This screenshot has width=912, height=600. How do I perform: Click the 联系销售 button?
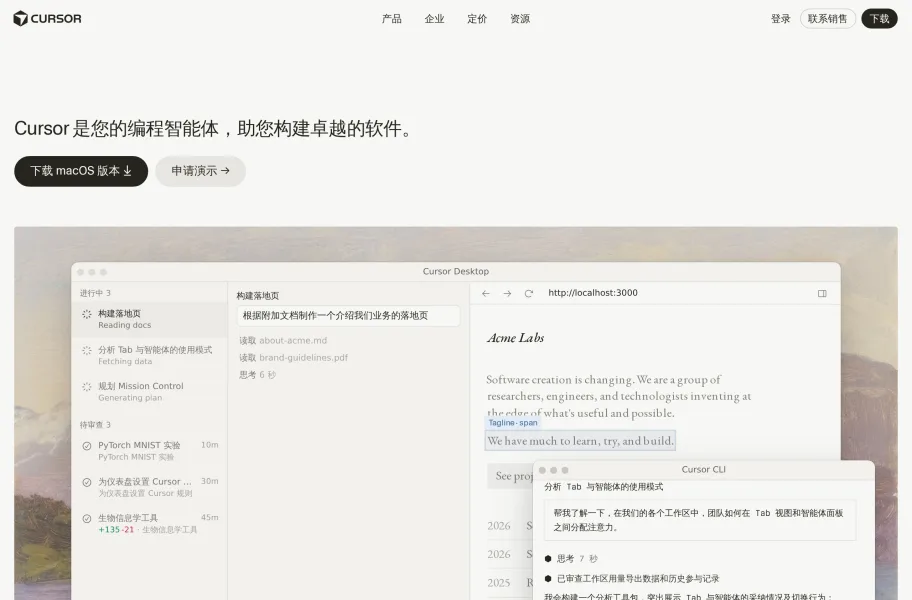click(x=828, y=19)
